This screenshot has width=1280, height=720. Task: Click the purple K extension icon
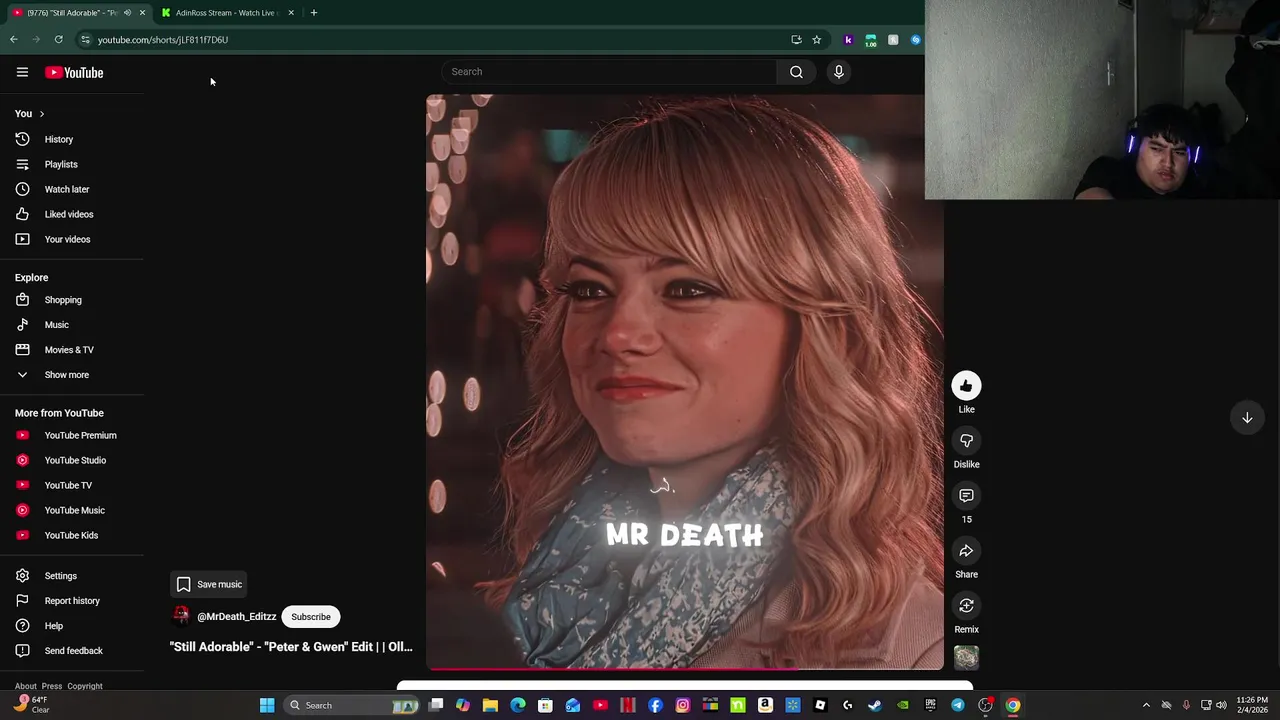tap(848, 40)
